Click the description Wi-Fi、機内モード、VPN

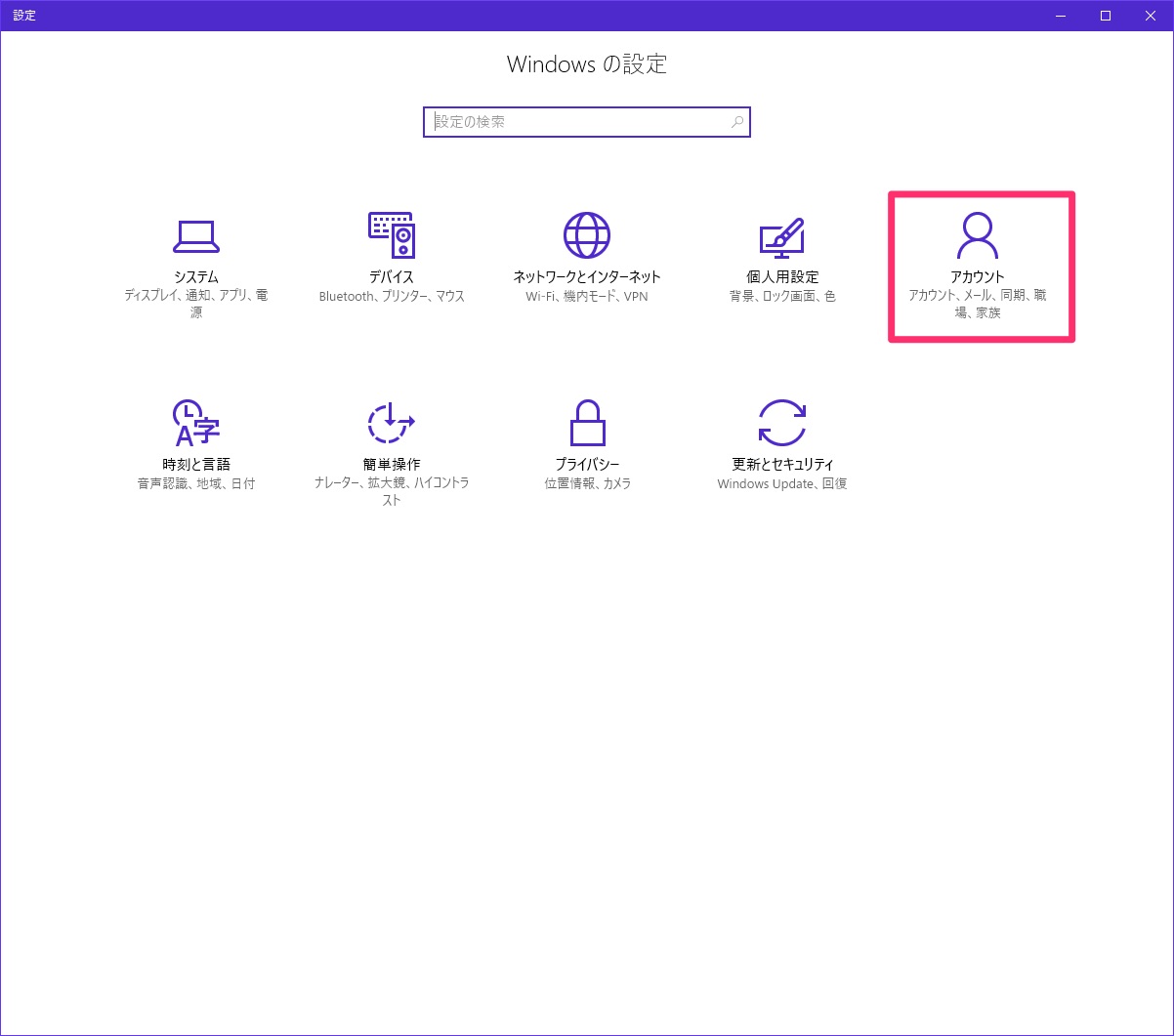pyautogui.click(x=587, y=296)
